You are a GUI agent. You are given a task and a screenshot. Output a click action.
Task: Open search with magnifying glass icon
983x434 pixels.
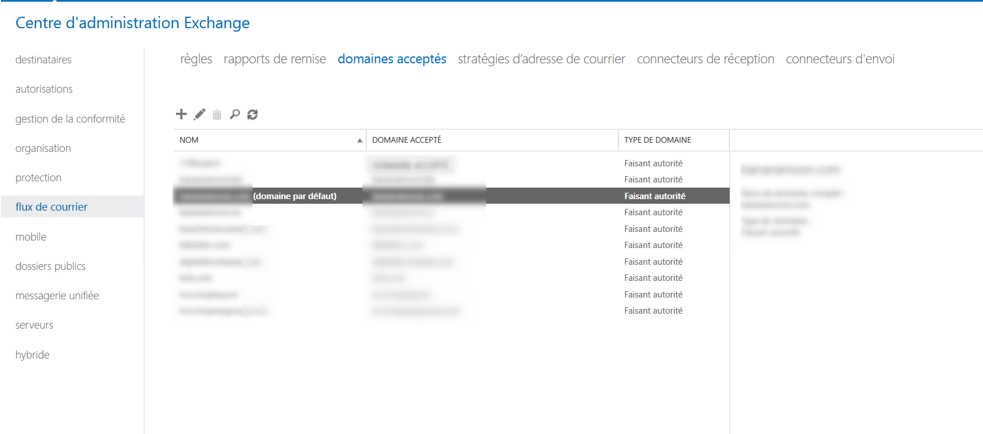(234, 114)
